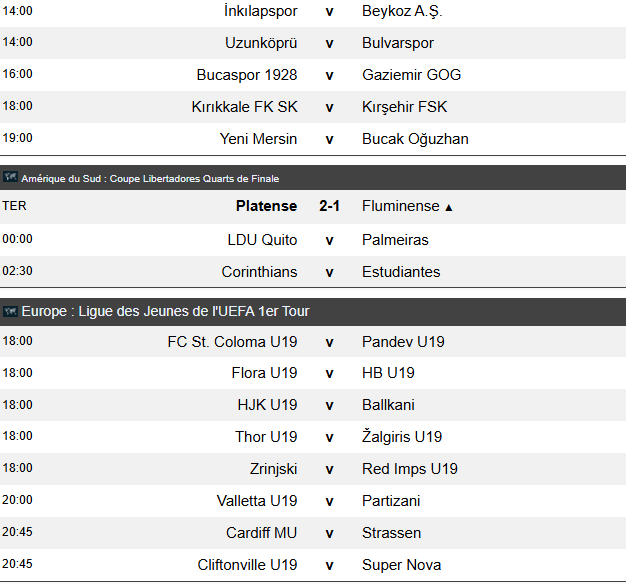This screenshot has height=585, width=626.
Task: Expand the arrow next to Fluminense
Action: point(449,208)
